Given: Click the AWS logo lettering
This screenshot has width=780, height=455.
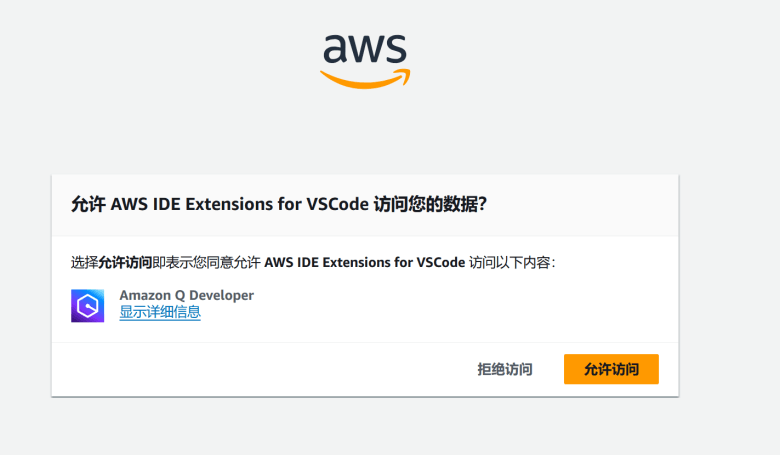Looking at the screenshot, I should (364, 48).
